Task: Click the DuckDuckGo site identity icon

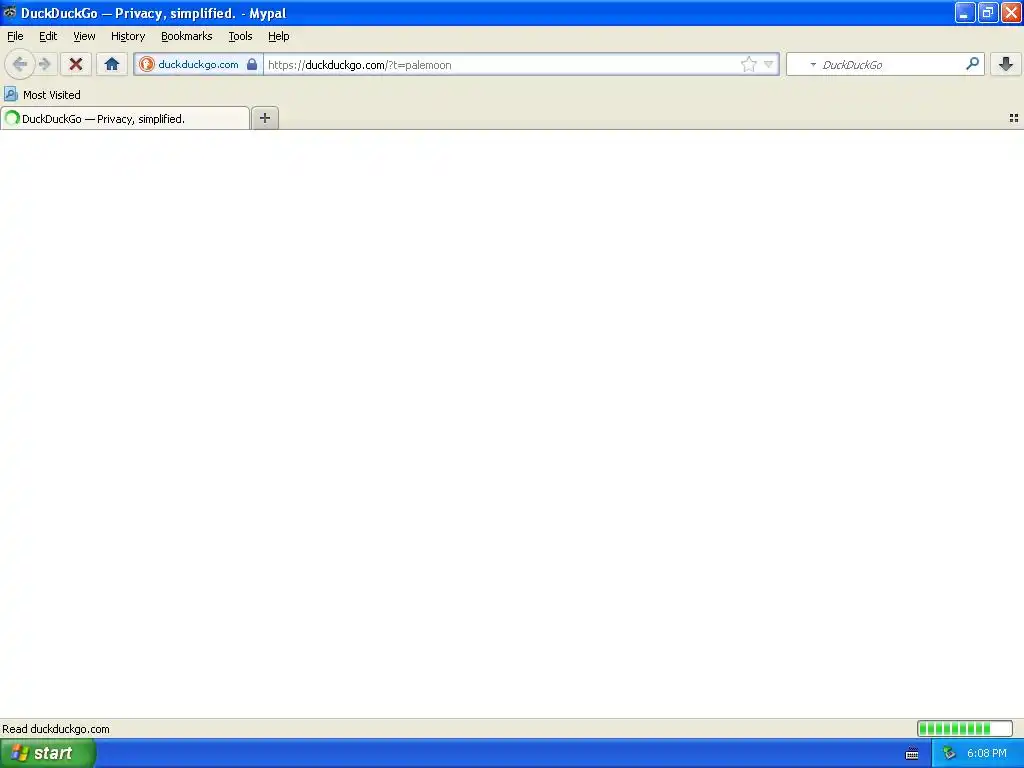Action: coord(147,64)
